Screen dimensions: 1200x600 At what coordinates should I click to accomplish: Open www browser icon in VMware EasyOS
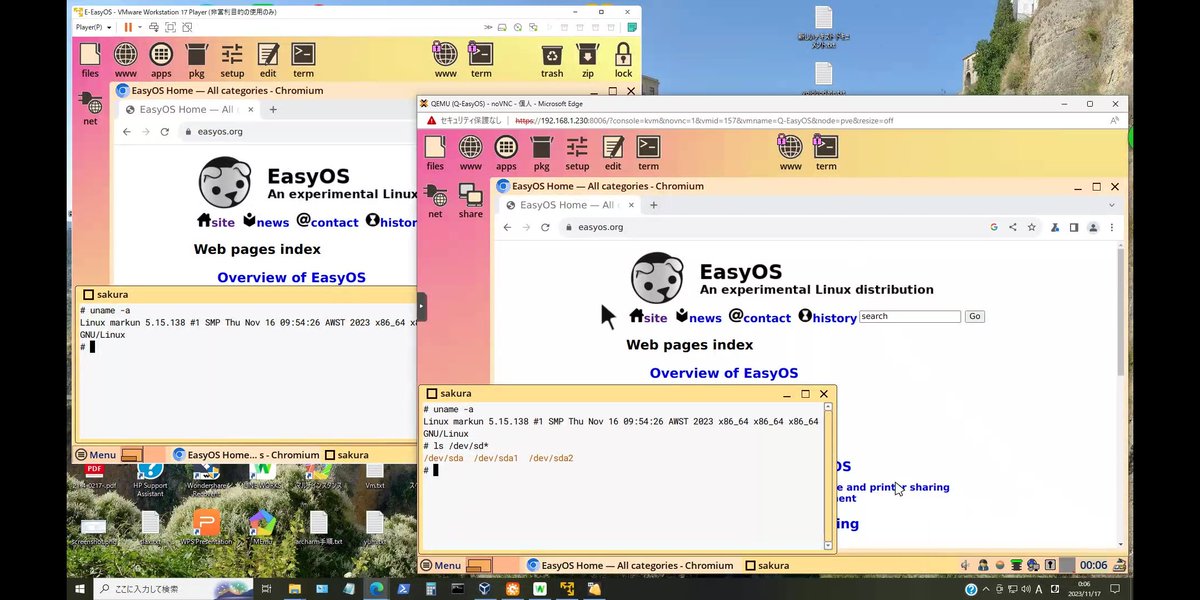pyautogui.click(x=125, y=59)
